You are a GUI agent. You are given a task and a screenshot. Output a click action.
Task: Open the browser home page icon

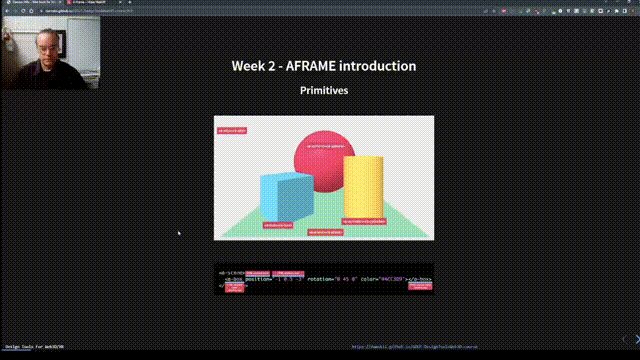31,11
